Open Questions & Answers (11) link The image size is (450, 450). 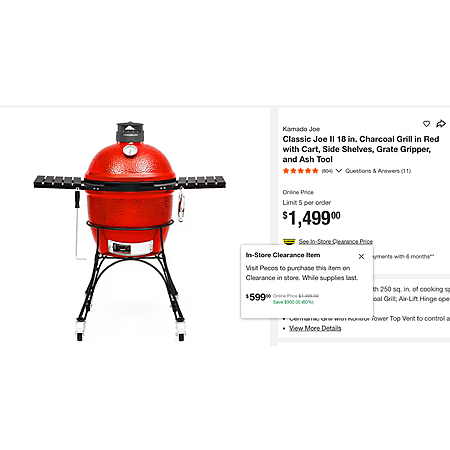click(378, 171)
